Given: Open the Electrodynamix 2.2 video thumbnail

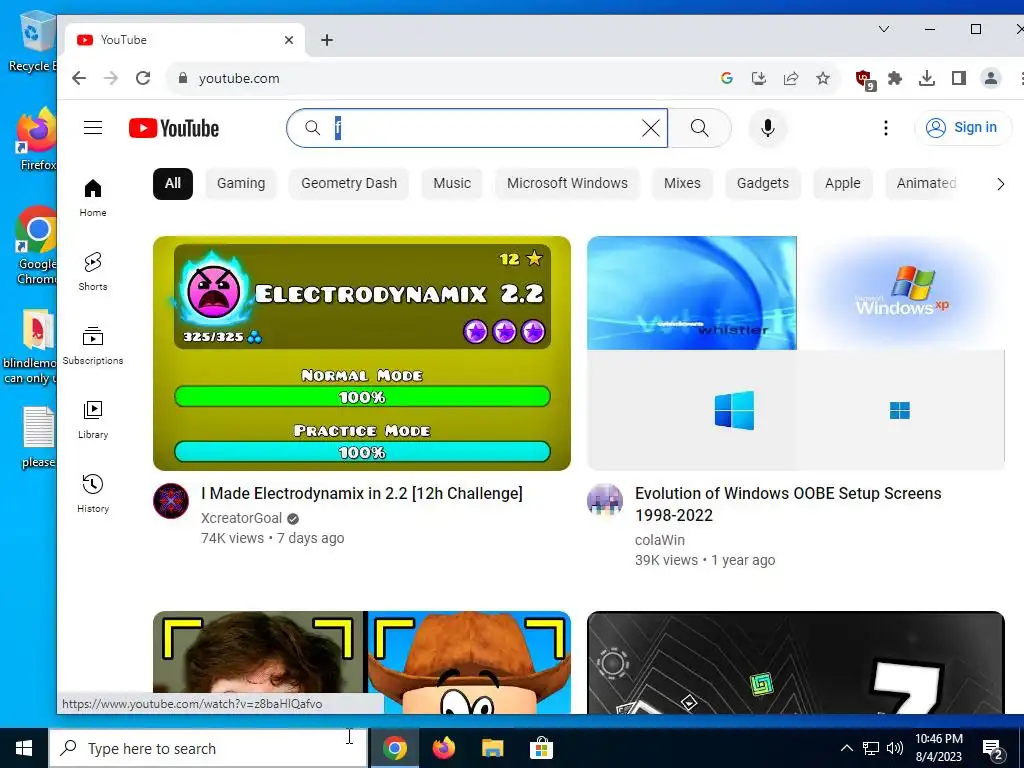Looking at the screenshot, I should 362,353.
